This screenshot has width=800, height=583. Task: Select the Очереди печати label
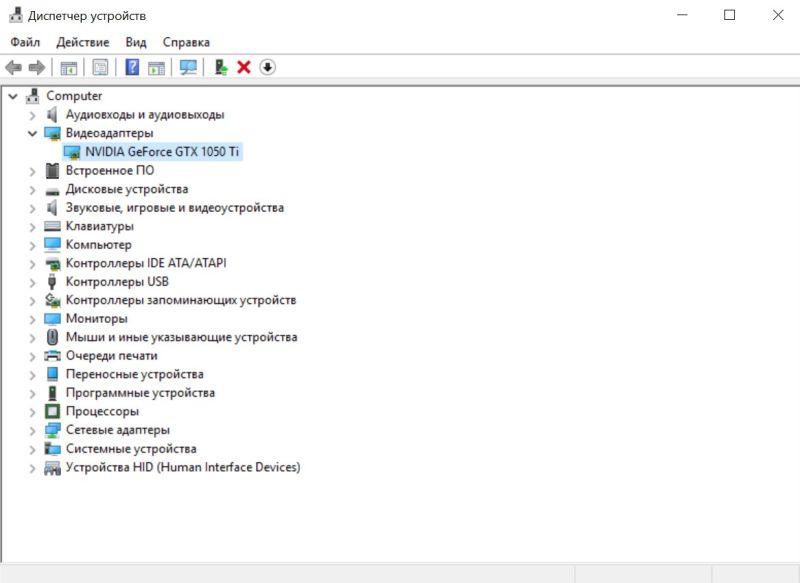[111, 356]
